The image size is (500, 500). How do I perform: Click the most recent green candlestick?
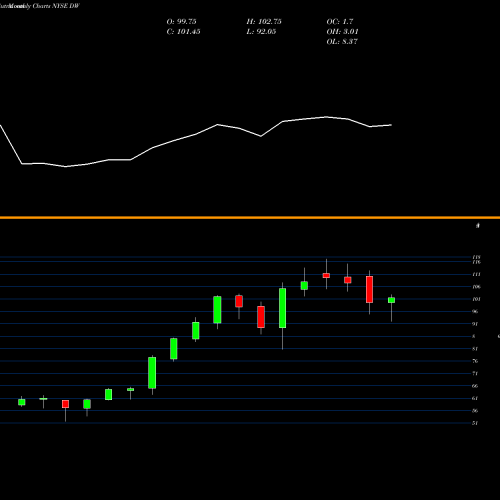[391, 300]
